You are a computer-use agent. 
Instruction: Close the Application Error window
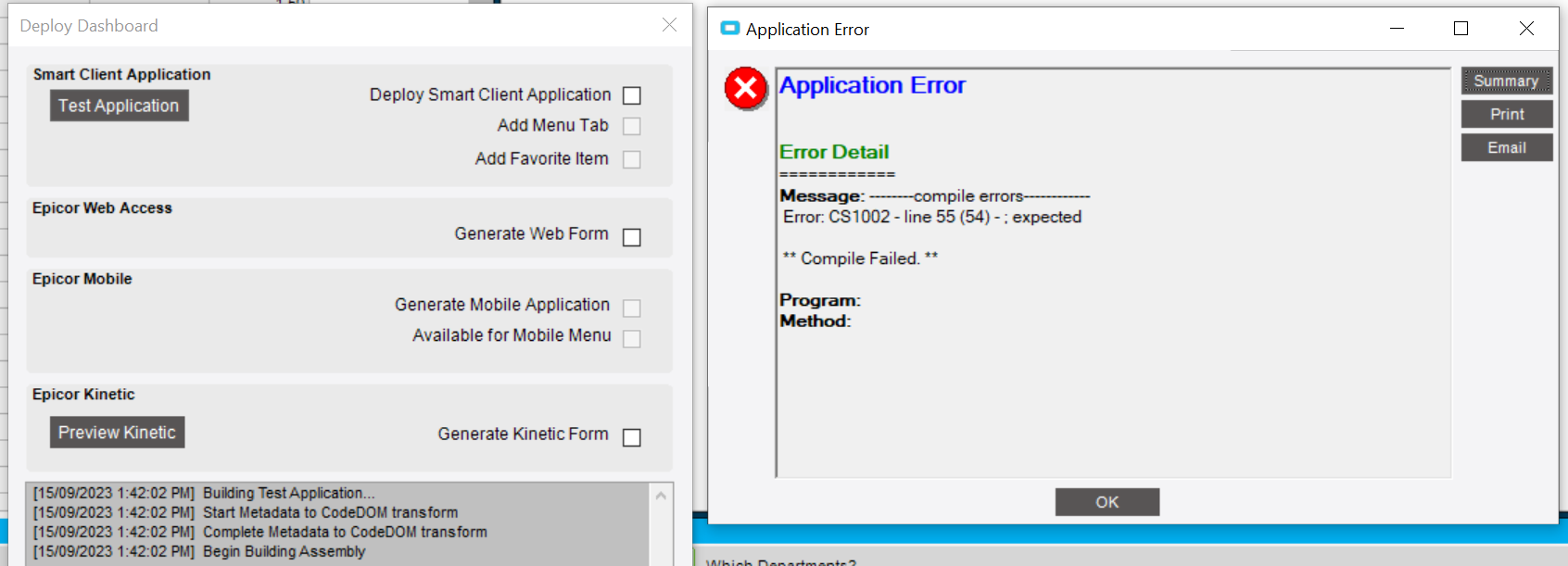[x=1526, y=29]
